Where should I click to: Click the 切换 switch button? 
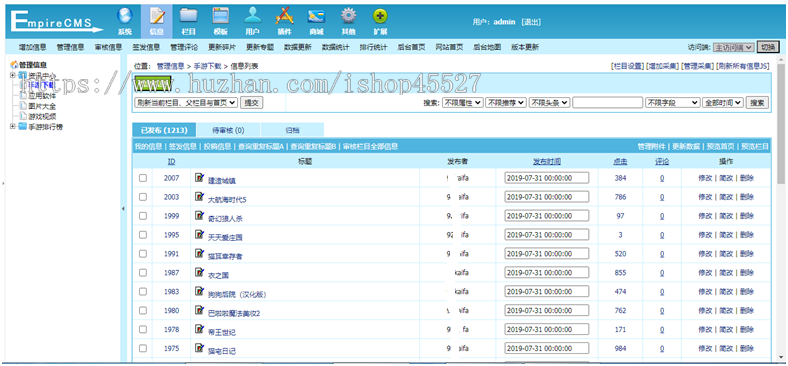(768, 47)
